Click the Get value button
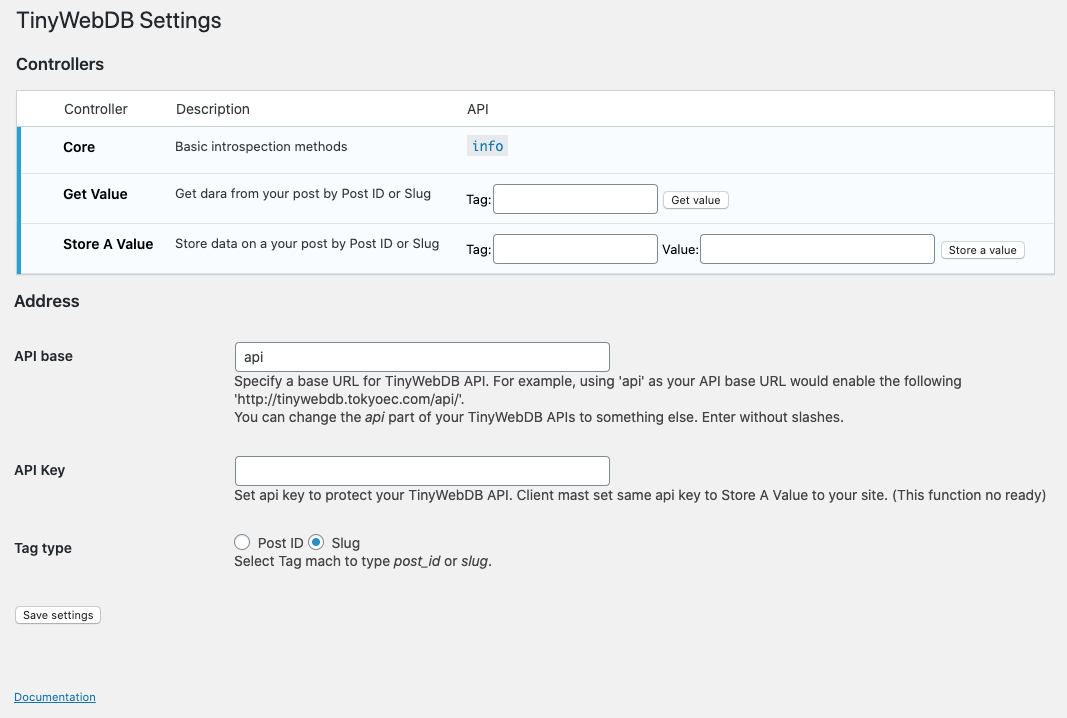This screenshot has width=1067, height=718. coord(695,200)
